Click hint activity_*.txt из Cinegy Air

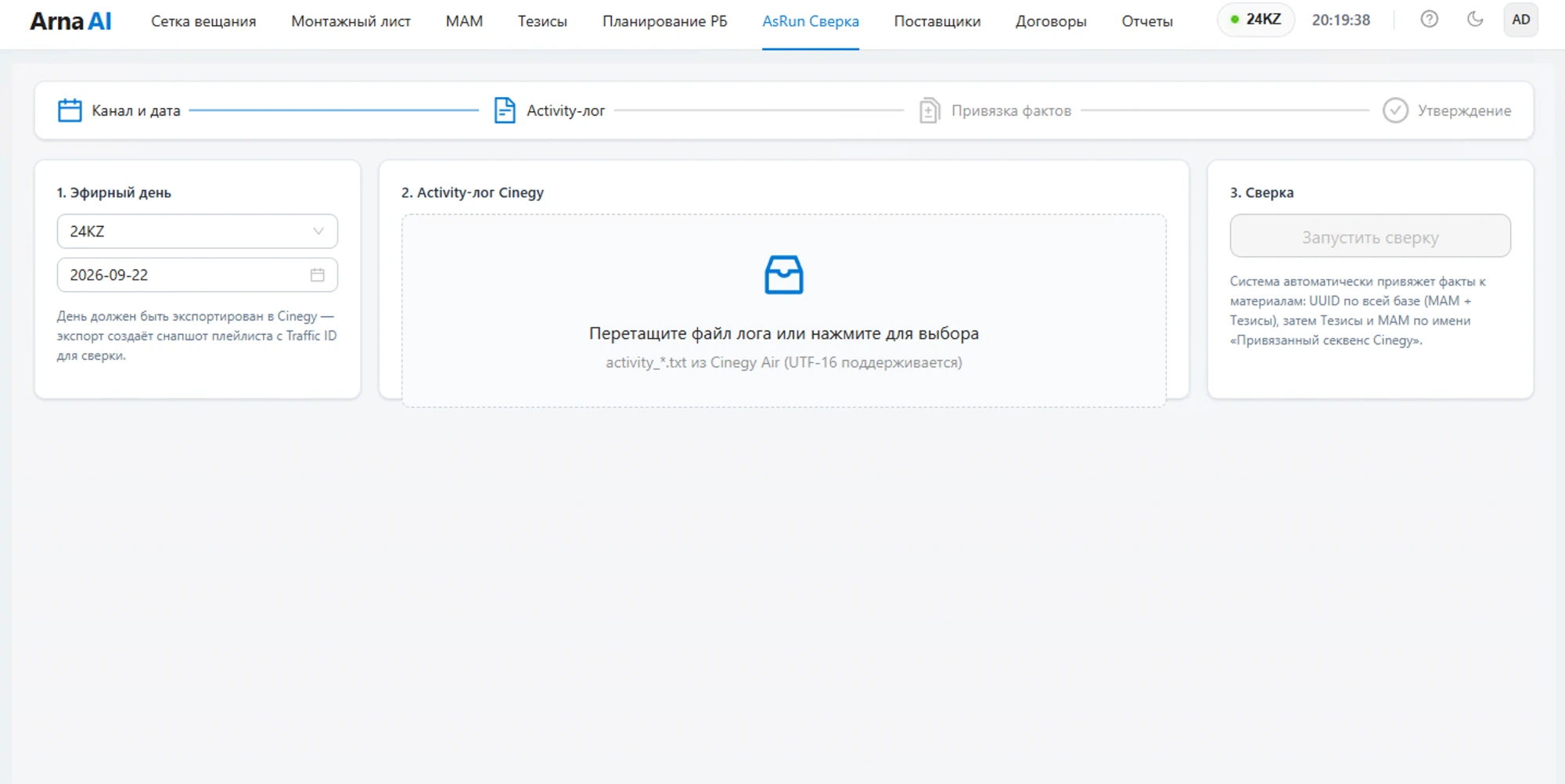tap(783, 362)
